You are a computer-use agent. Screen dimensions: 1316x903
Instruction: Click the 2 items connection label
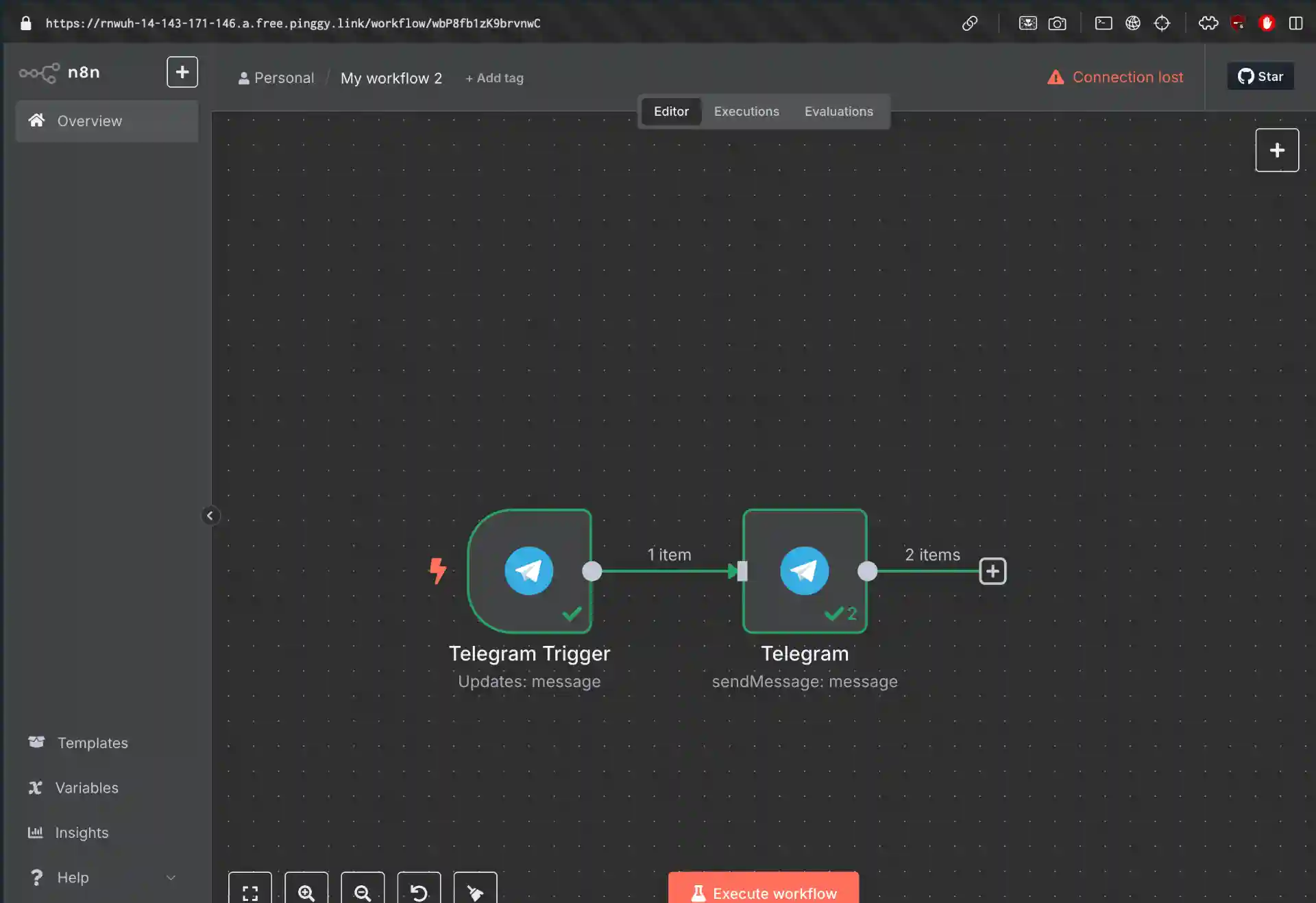[932, 555]
